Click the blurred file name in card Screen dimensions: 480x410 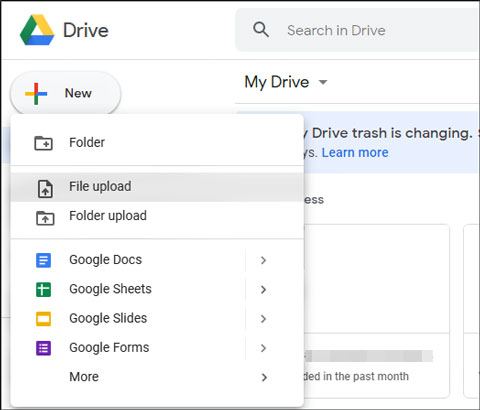click(368, 356)
